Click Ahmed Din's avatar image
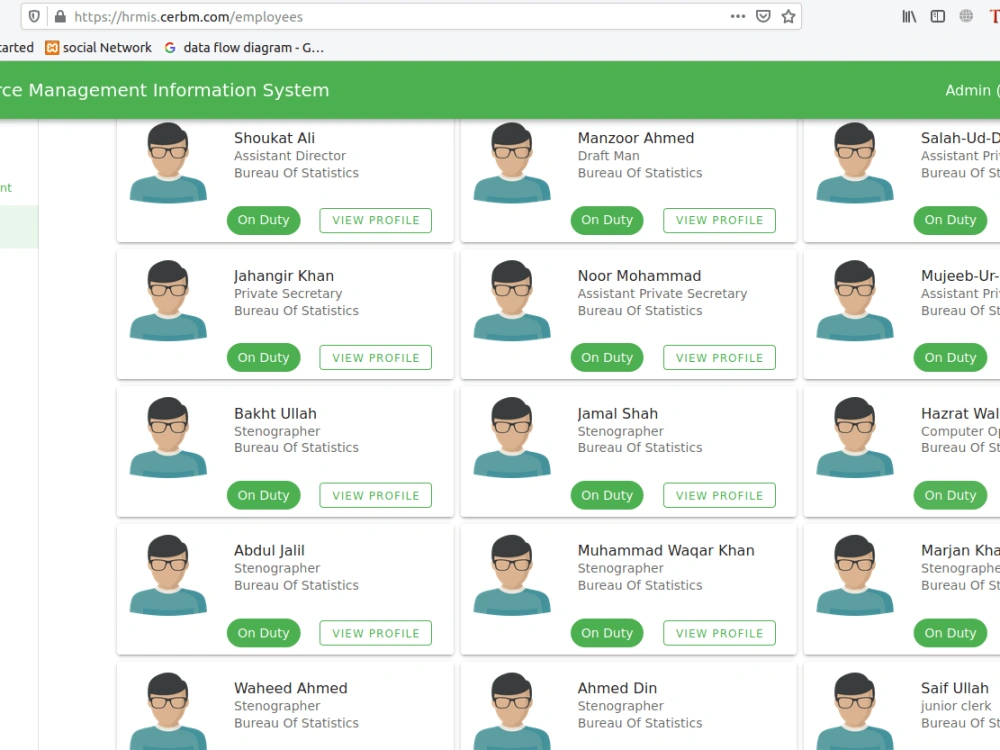Image resolution: width=1000 pixels, height=750 pixels. 511,711
